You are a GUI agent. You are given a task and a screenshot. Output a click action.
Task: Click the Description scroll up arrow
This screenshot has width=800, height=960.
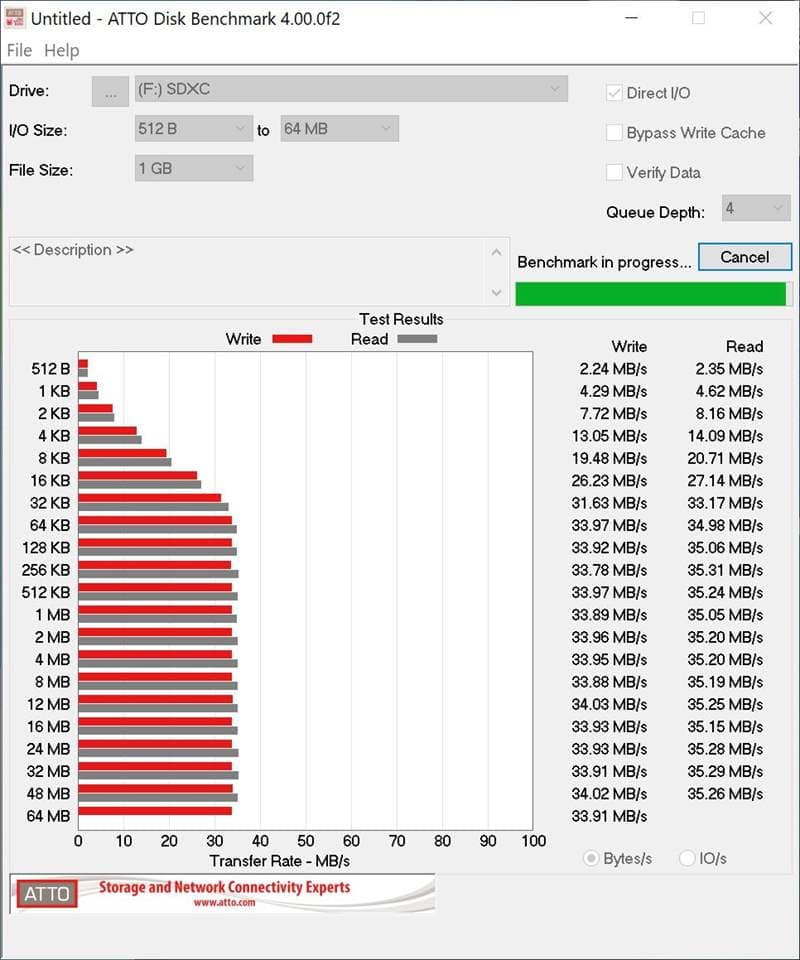pyautogui.click(x=496, y=252)
